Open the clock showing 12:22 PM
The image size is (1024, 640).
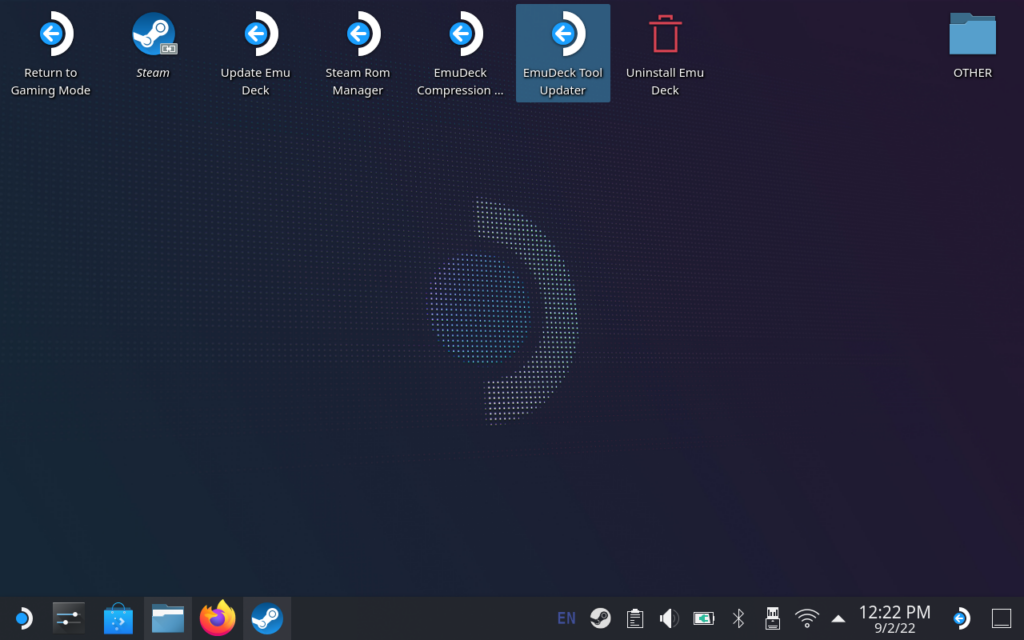click(895, 618)
